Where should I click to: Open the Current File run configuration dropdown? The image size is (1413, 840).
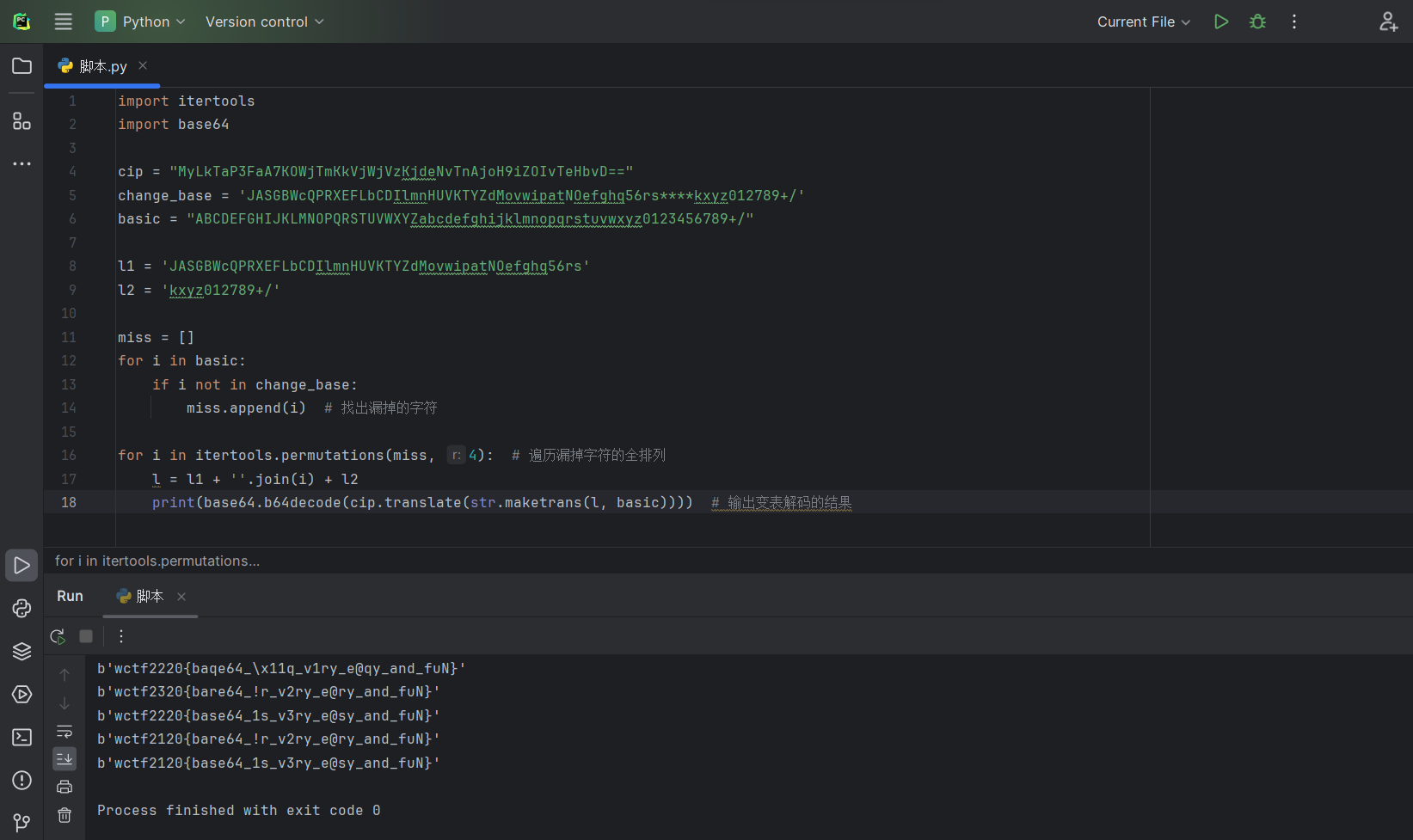pyautogui.click(x=1144, y=21)
